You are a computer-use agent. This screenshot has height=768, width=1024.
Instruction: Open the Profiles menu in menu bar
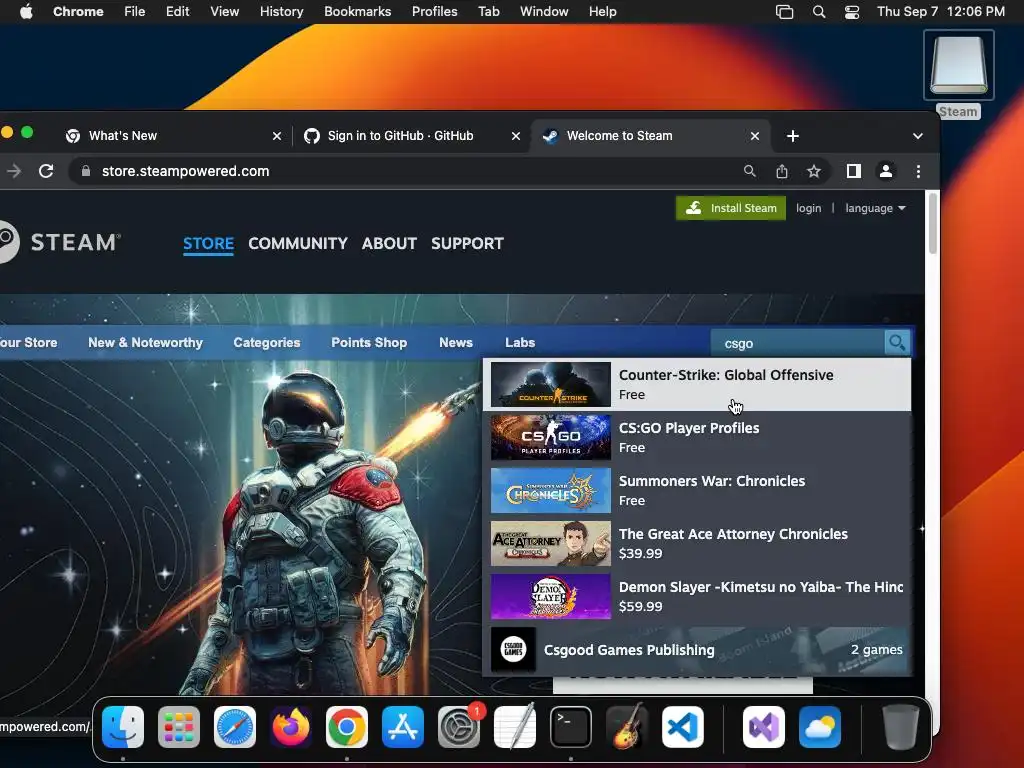[x=434, y=12]
